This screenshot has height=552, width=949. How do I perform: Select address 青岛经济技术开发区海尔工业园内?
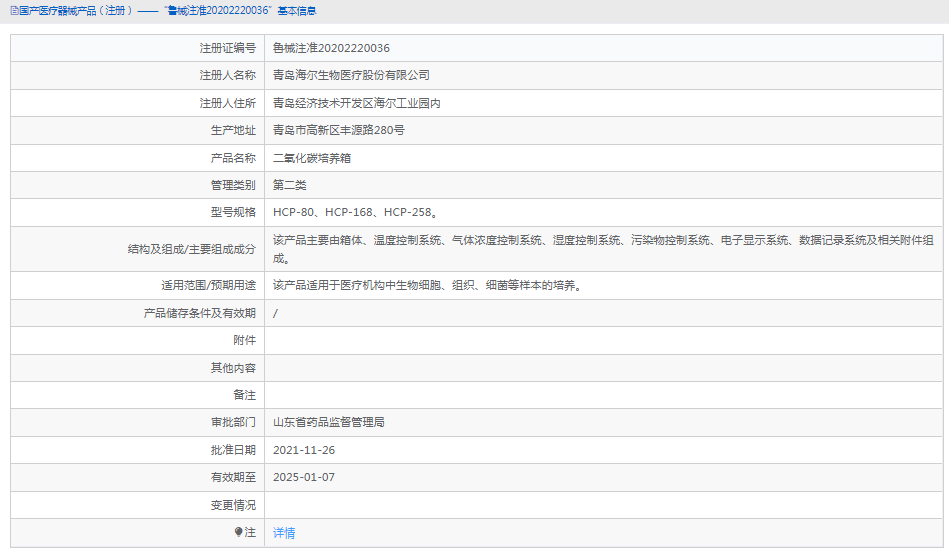click(356, 103)
